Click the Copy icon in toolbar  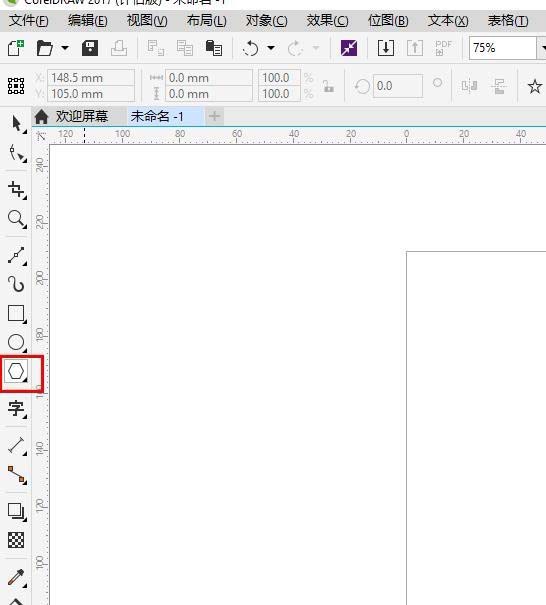click(185, 48)
